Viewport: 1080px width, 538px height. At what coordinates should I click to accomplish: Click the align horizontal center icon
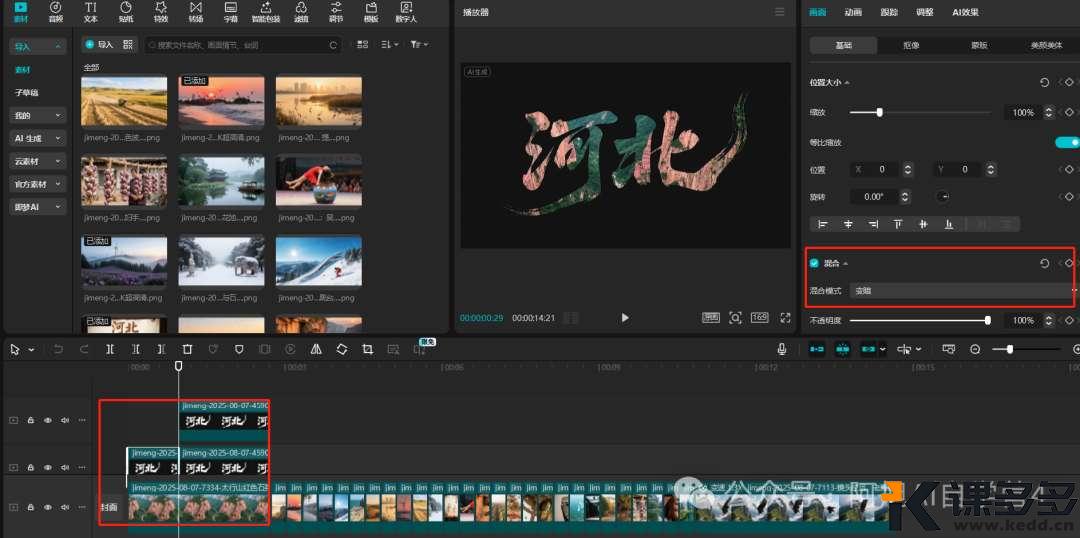tap(848, 224)
